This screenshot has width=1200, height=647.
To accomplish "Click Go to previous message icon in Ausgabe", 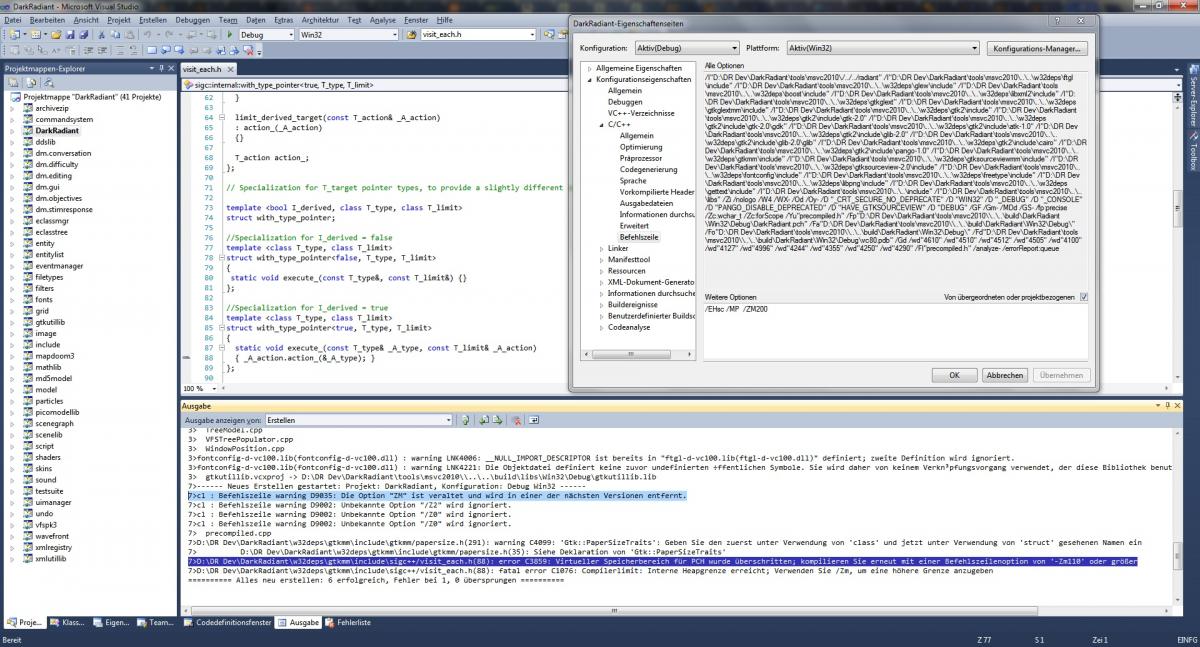I will (483, 420).
